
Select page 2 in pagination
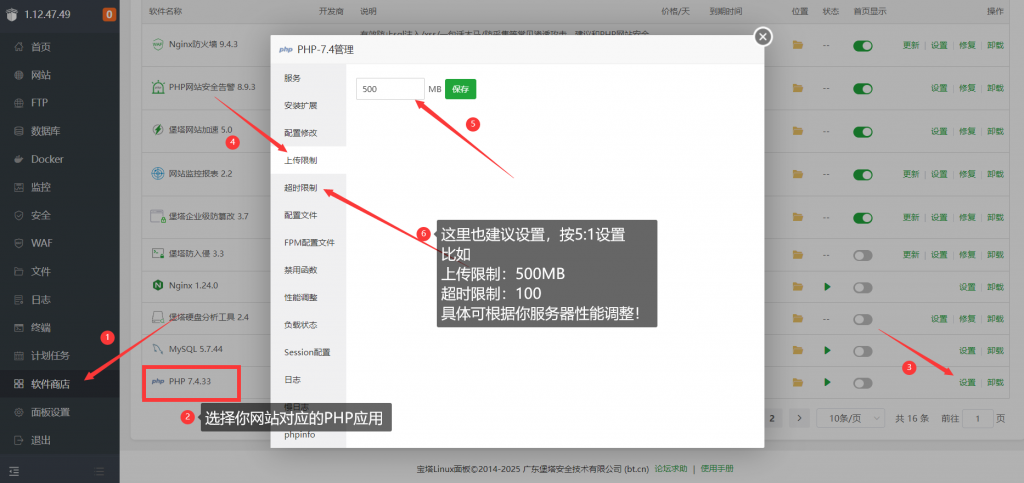point(772,418)
